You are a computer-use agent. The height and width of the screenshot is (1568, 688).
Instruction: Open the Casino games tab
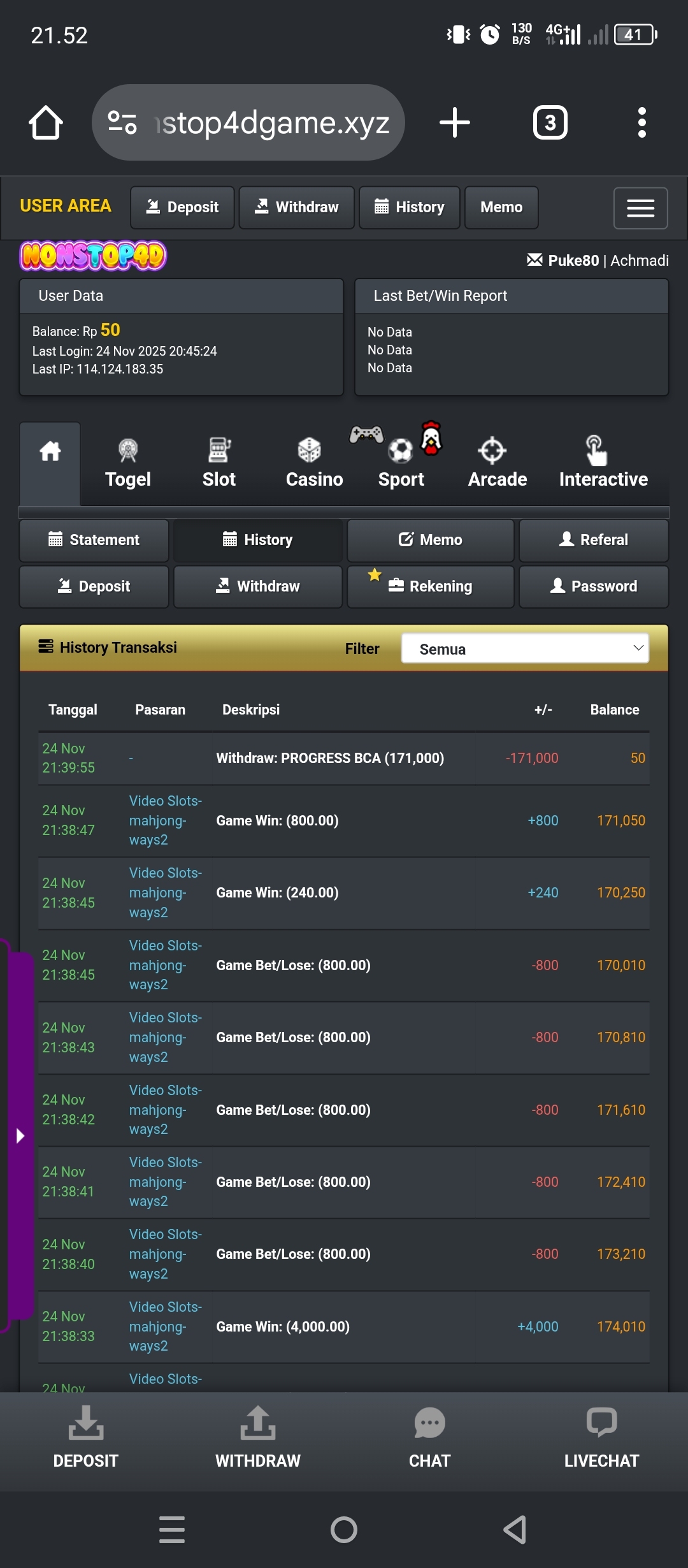(314, 463)
